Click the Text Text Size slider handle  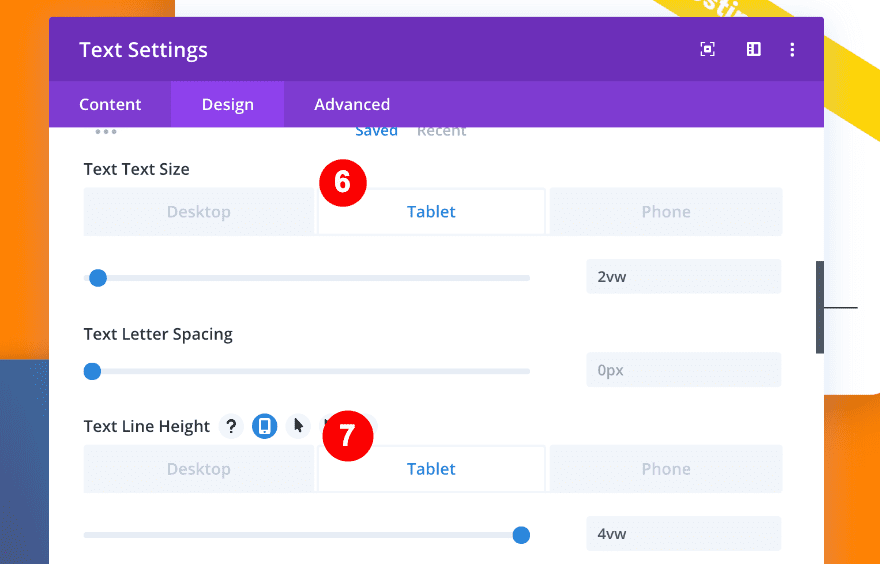pyautogui.click(x=98, y=278)
